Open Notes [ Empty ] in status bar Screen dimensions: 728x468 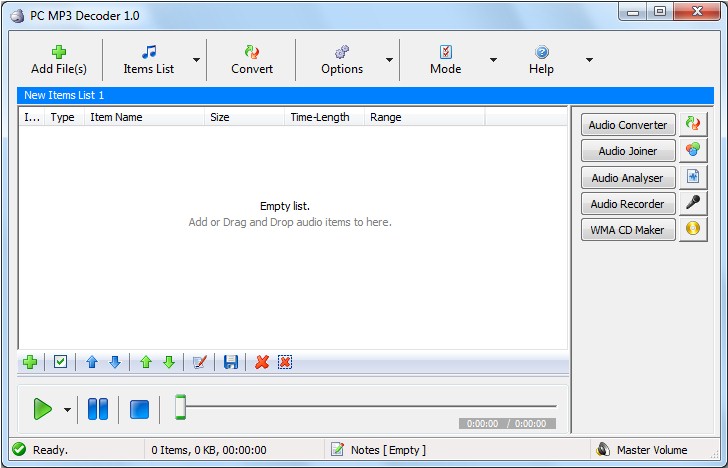click(388, 450)
